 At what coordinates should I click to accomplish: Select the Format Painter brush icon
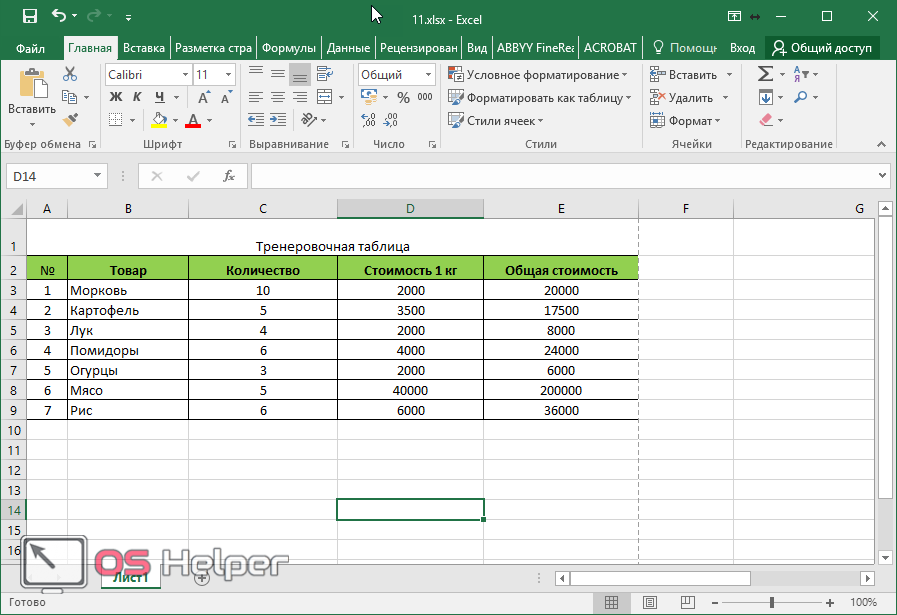pyautogui.click(x=70, y=120)
